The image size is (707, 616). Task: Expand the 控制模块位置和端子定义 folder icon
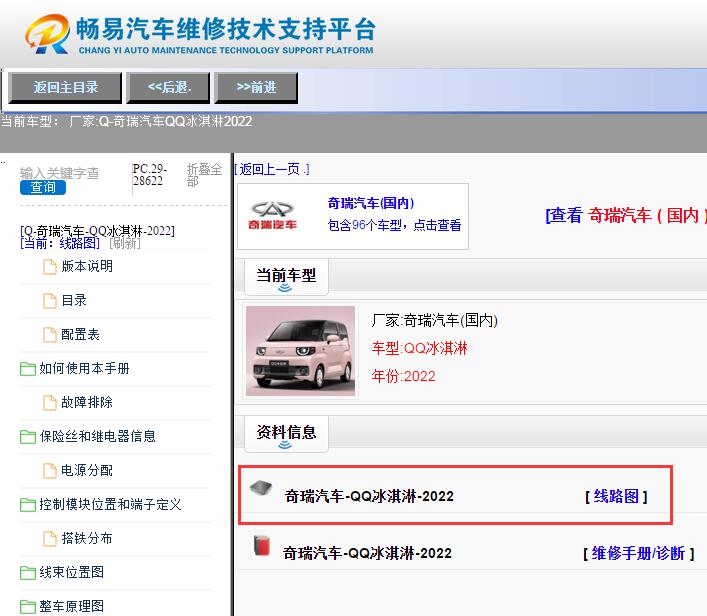coord(28,505)
